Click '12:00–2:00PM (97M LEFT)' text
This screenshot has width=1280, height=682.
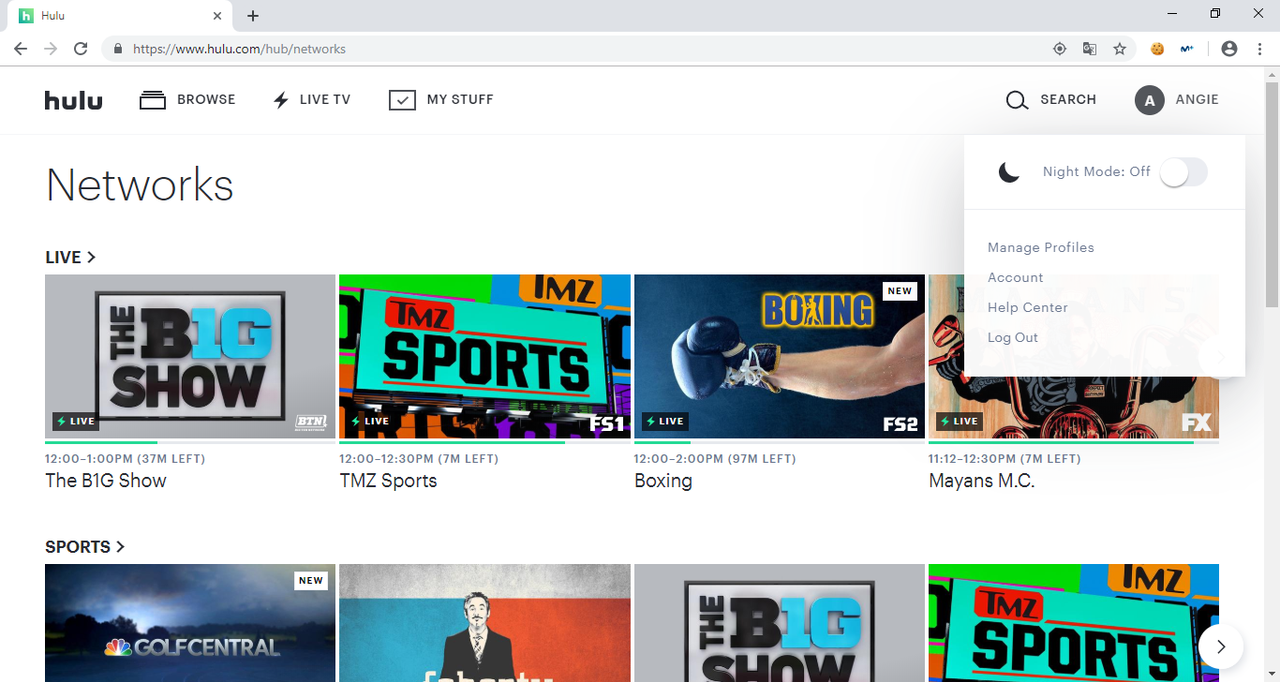point(715,459)
